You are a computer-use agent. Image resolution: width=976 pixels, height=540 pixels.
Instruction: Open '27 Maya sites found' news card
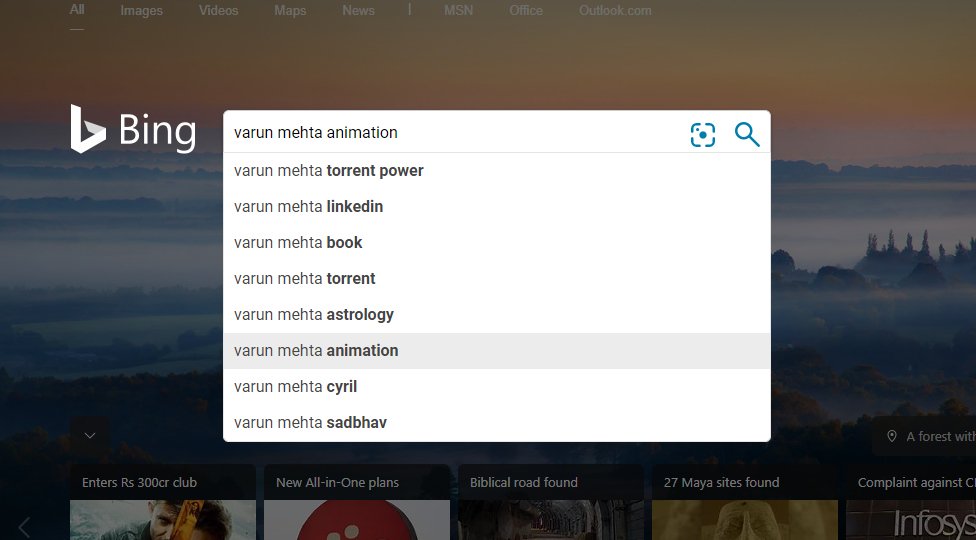744,503
